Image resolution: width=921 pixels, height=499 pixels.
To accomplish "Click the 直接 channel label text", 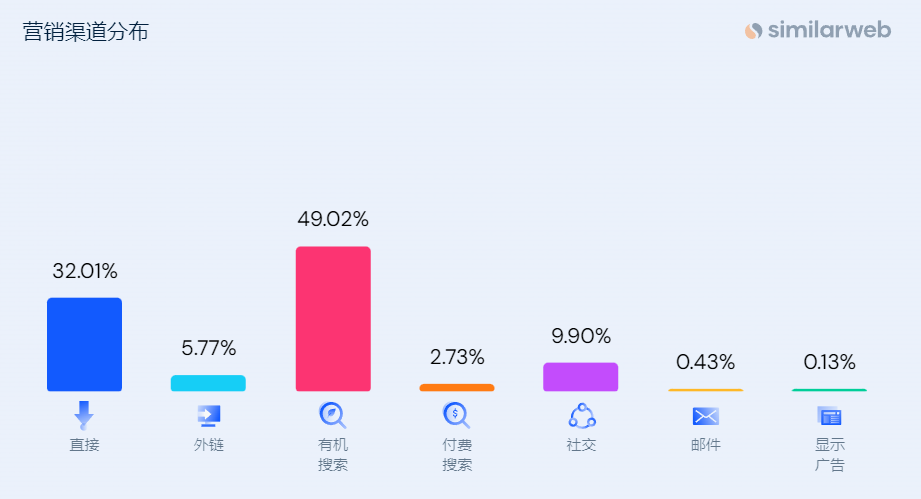I will pos(84,445).
